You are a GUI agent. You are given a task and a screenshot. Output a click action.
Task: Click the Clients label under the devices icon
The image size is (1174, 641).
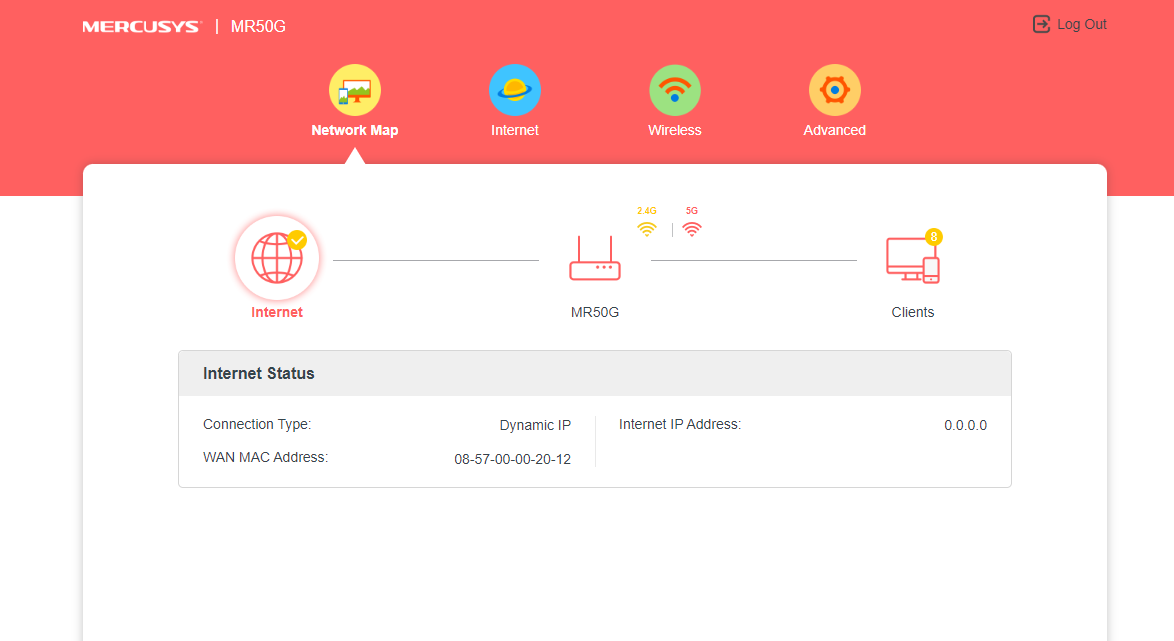[x=912, y=312]
